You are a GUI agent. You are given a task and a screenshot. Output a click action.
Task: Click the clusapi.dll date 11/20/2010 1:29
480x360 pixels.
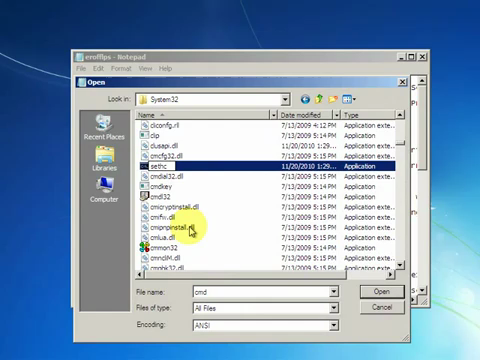(x=309, y=146)
